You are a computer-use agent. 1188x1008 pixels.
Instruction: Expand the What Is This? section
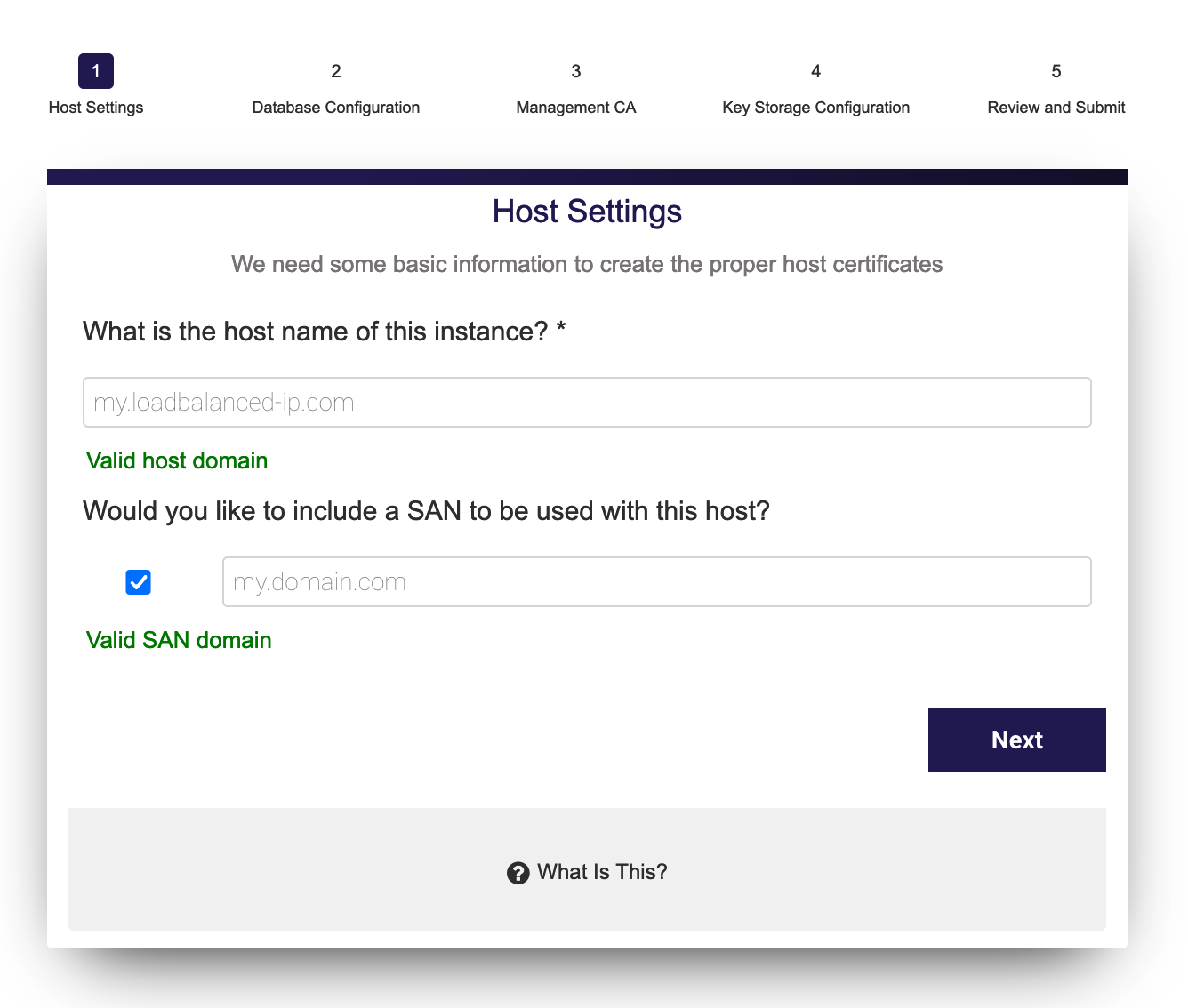[602, 872]
